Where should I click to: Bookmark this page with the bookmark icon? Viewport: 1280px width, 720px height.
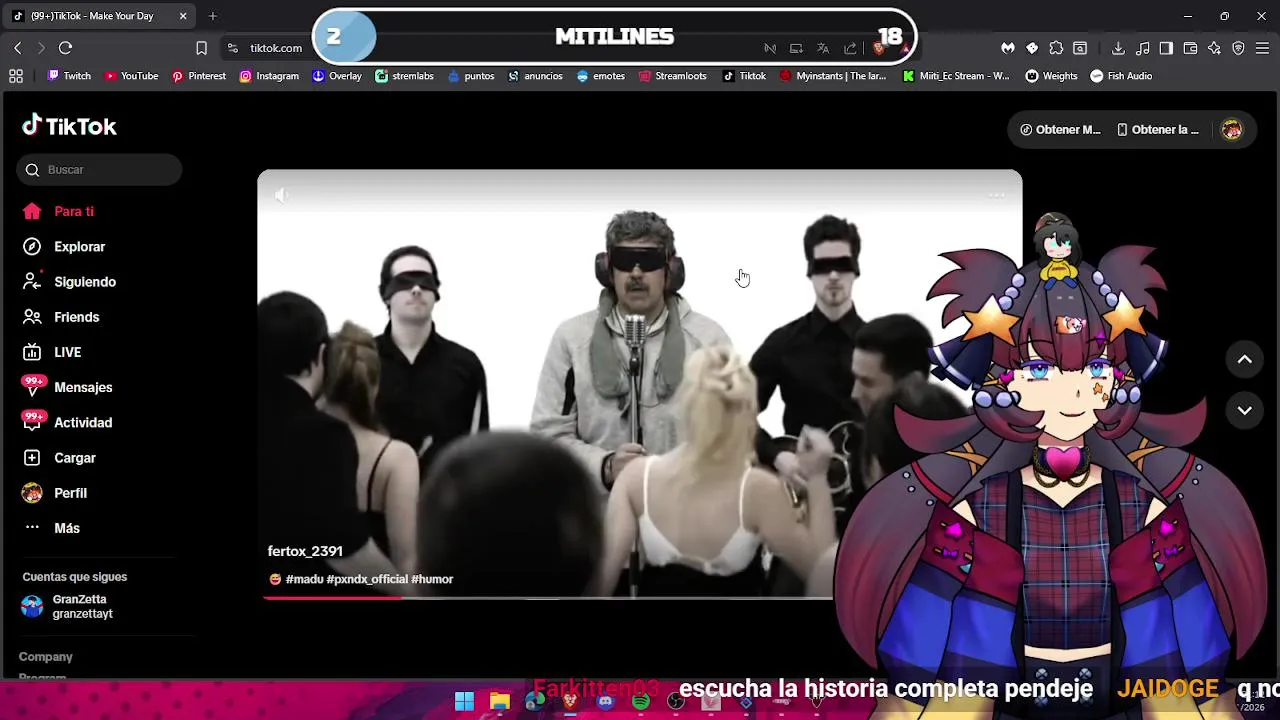[x=201, y=48]
